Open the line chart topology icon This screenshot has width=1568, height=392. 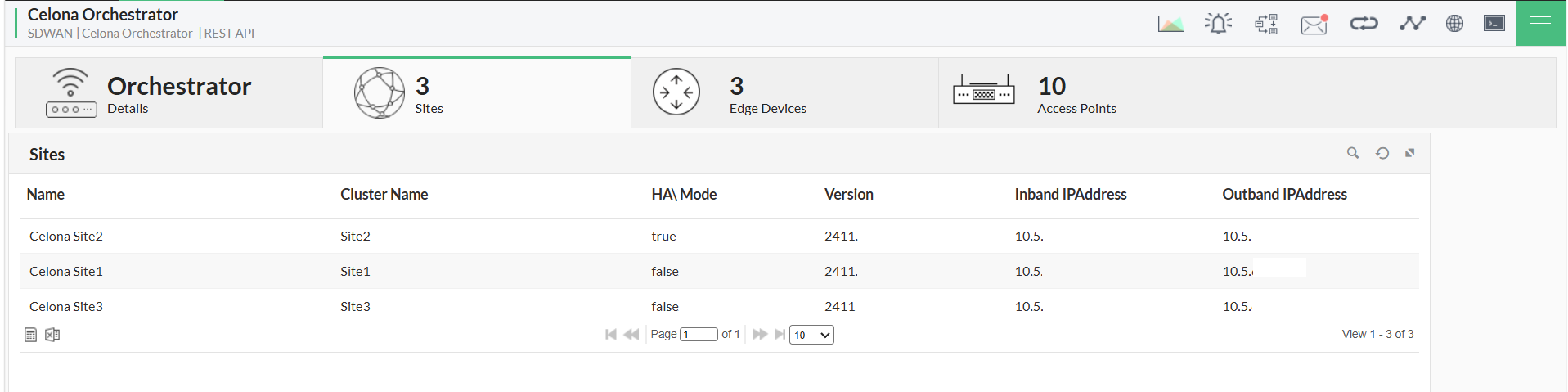click(1413, 23)
